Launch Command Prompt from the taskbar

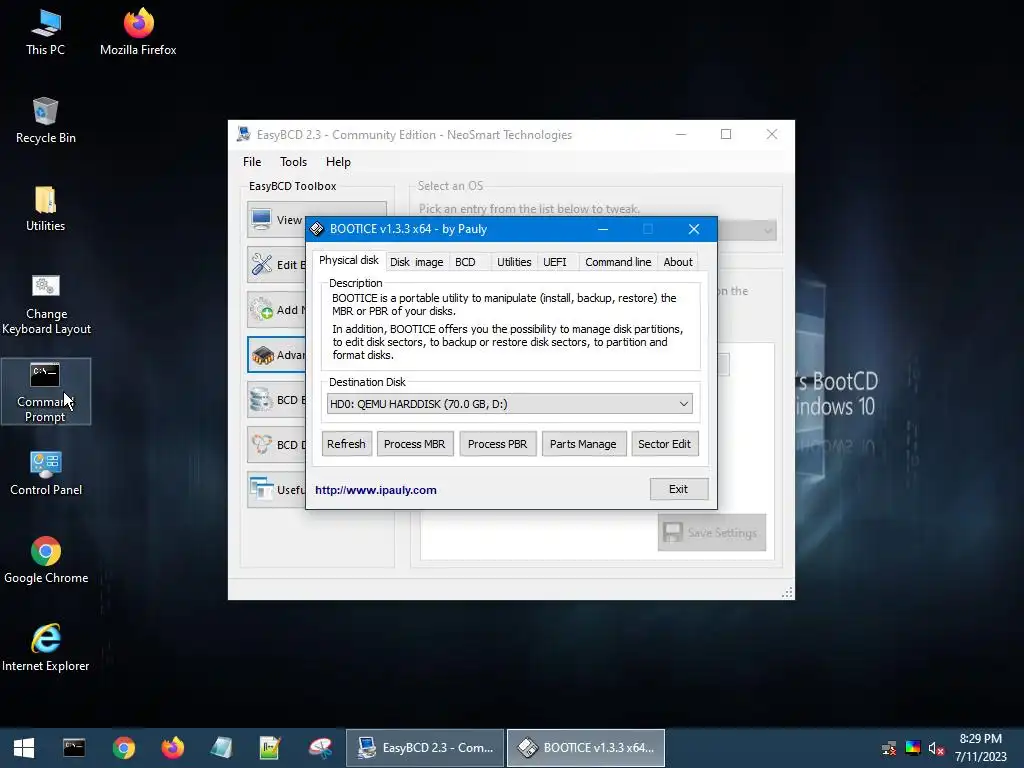point(74,748)
